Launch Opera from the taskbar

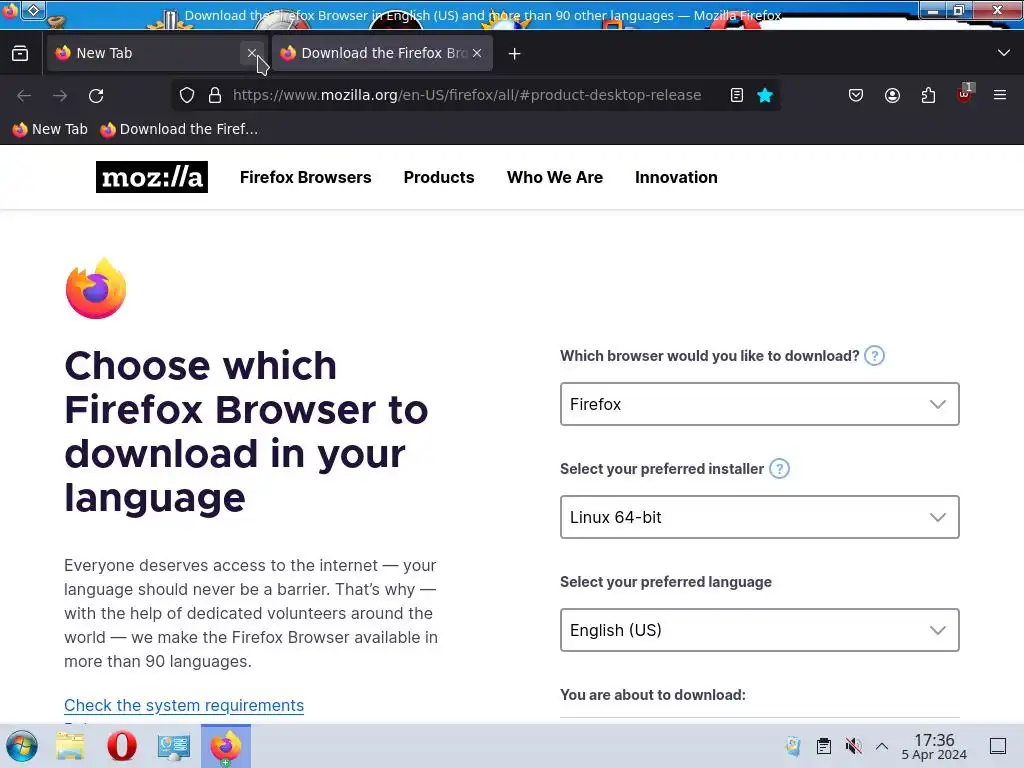[x=121, y=746]
